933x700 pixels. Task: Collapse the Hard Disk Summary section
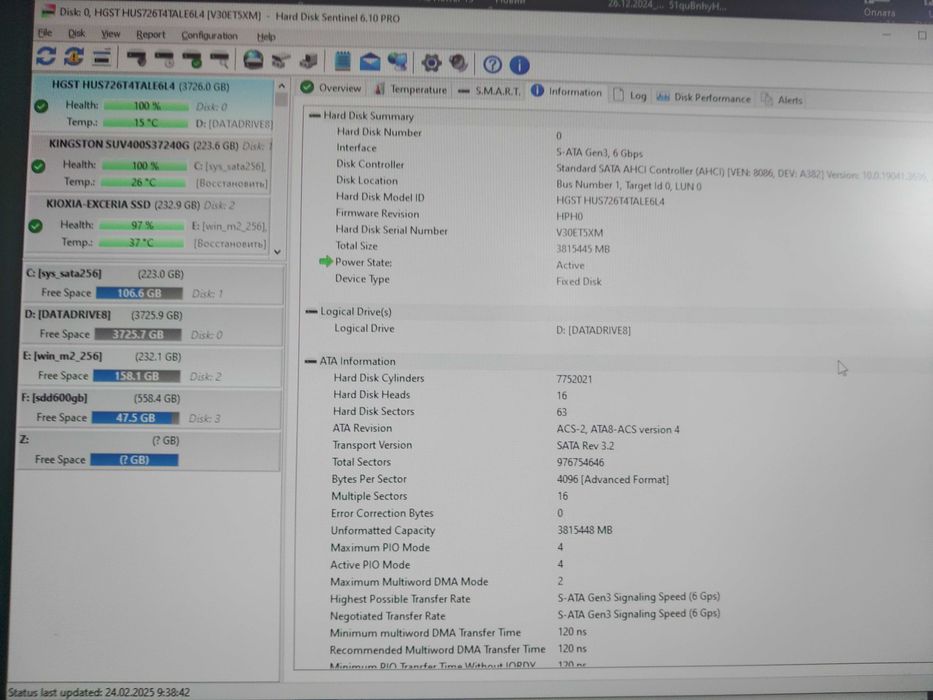[314, 115]
